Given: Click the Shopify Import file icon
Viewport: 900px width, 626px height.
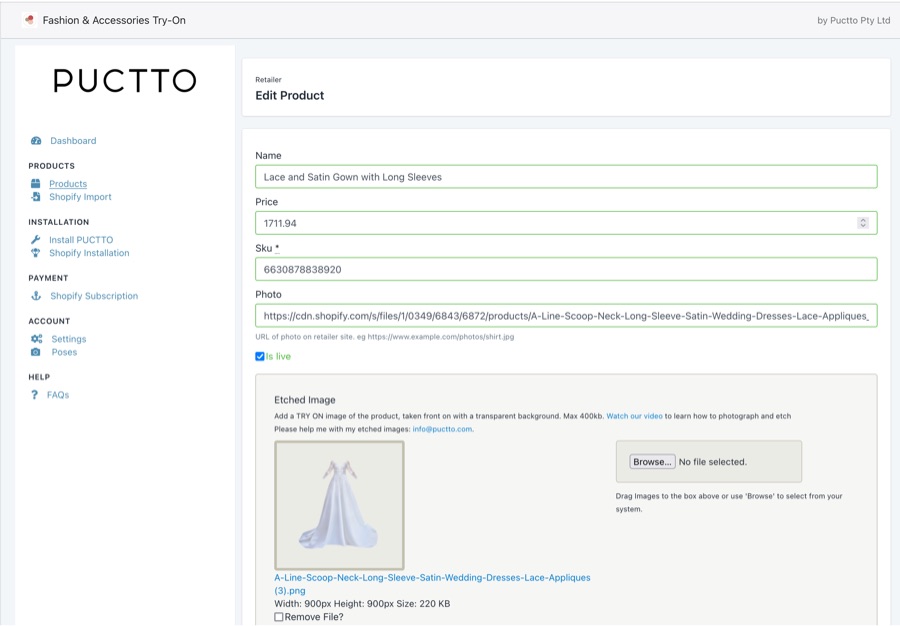Looking at the screenshot, I should [x=37, y=196].
